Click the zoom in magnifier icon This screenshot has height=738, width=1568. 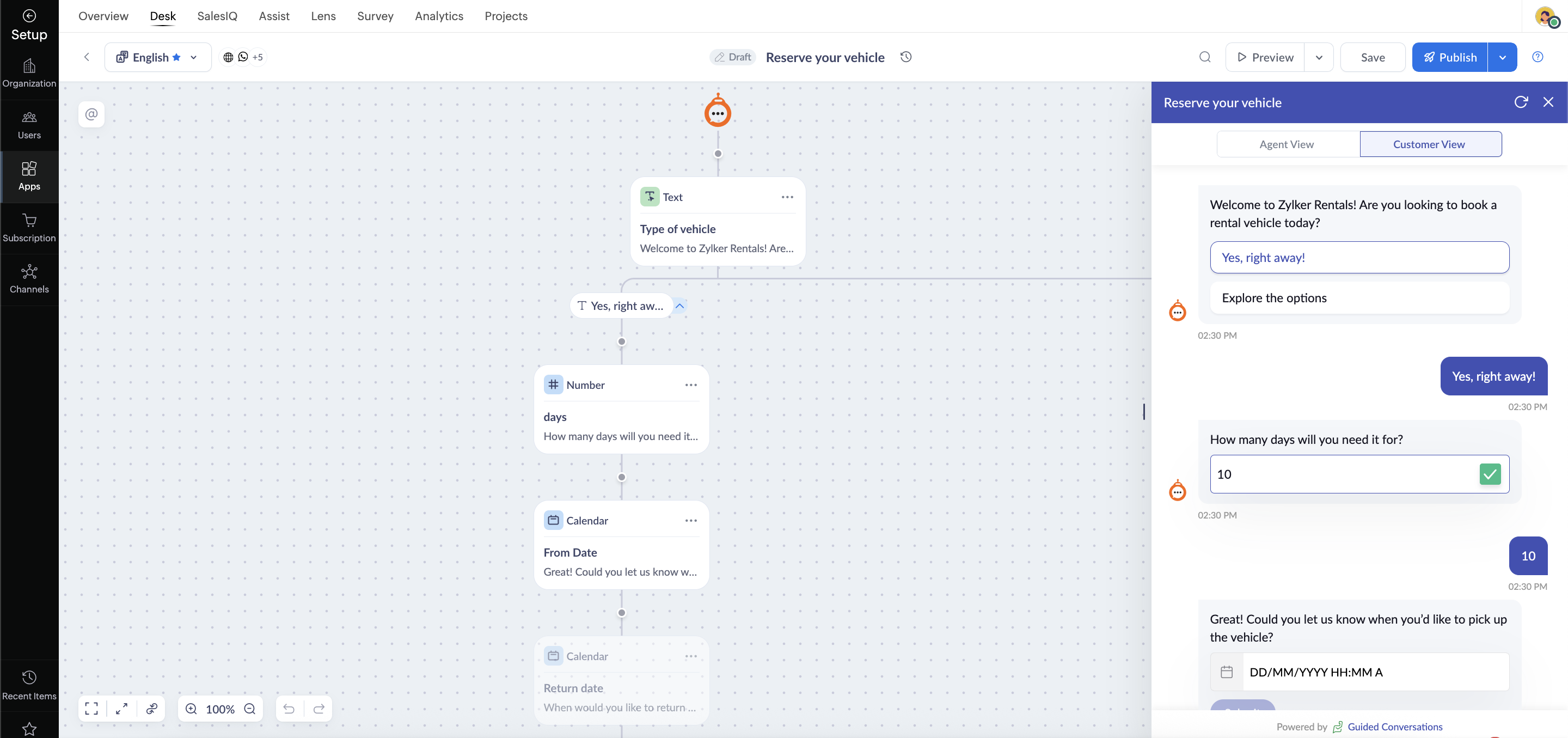point(191,708)
